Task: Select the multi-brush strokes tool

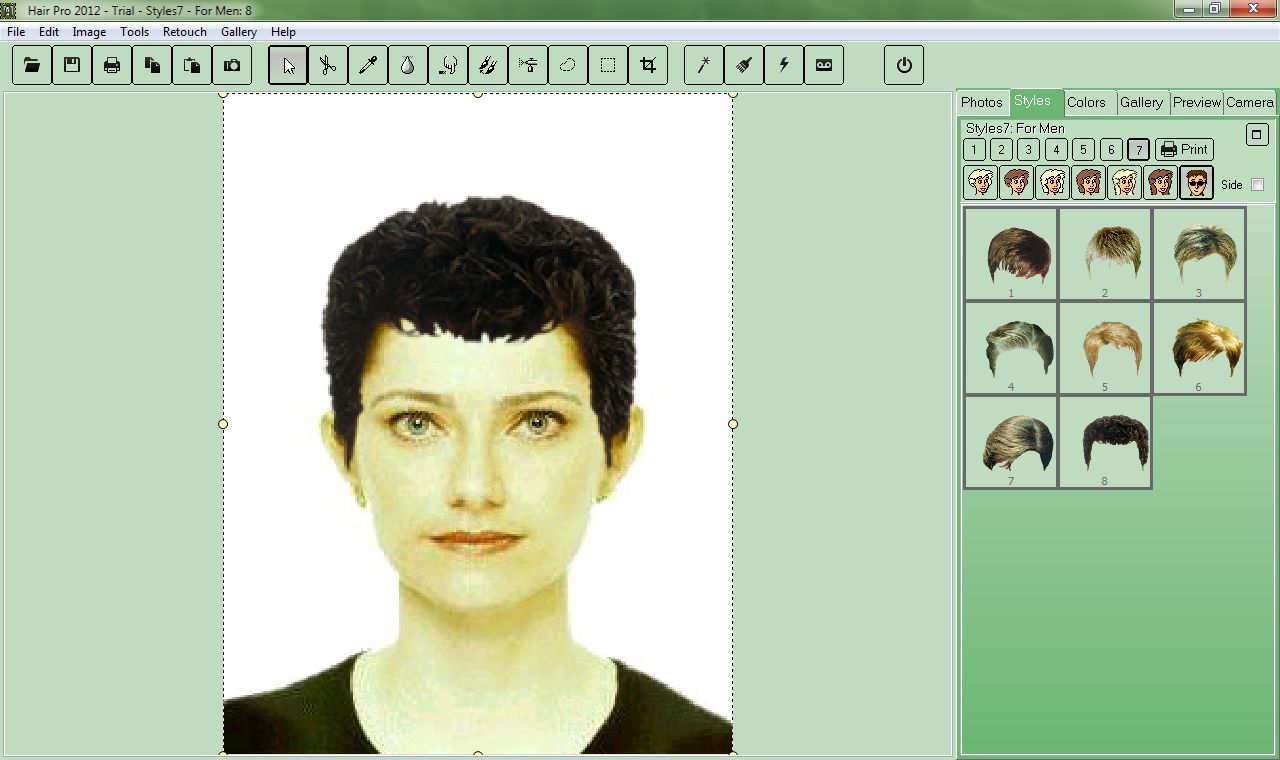Action: click(488, 65)
